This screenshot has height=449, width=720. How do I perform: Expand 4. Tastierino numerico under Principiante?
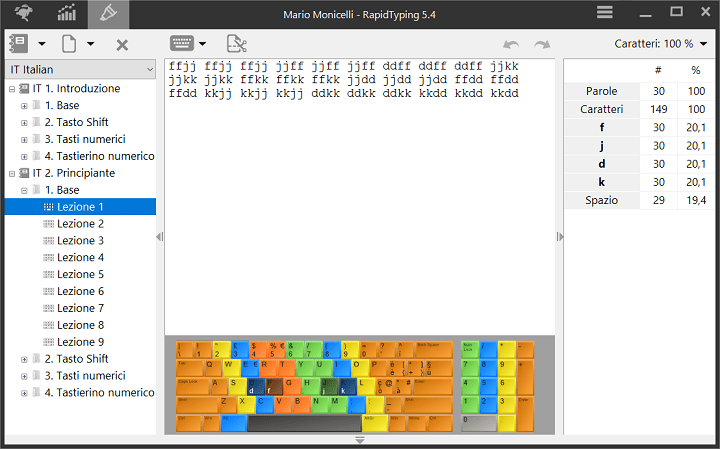click(24, 393)
